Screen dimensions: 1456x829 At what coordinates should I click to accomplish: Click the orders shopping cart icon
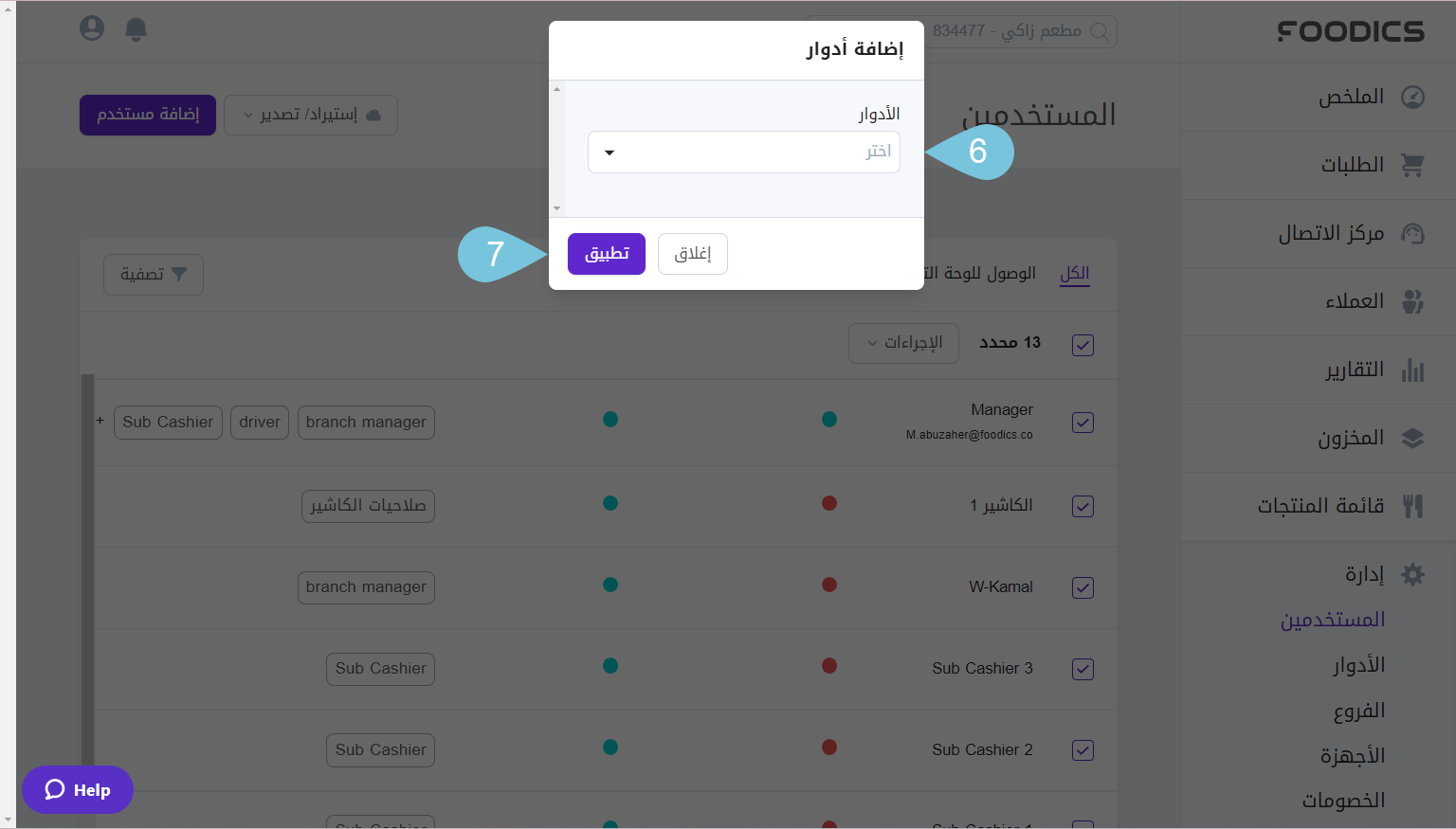[x=1412, y=165]
